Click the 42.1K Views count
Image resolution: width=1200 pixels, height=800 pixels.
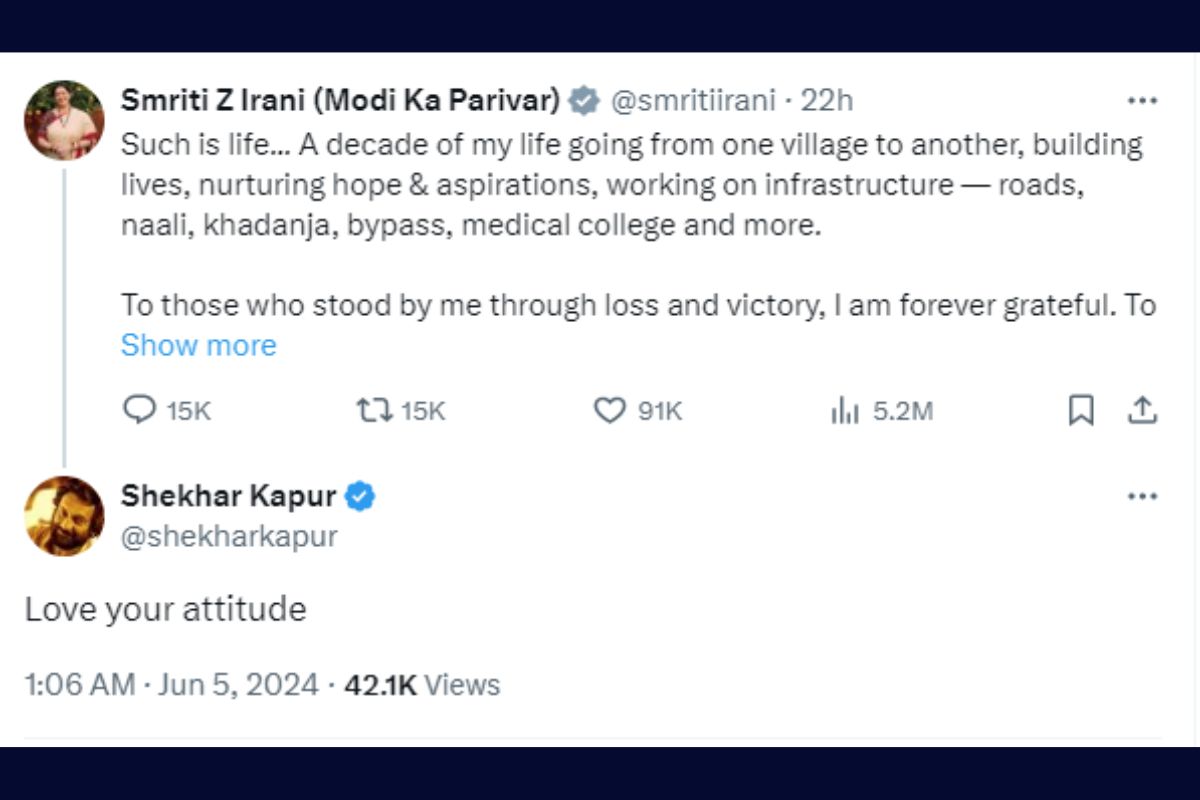(421, 685)
